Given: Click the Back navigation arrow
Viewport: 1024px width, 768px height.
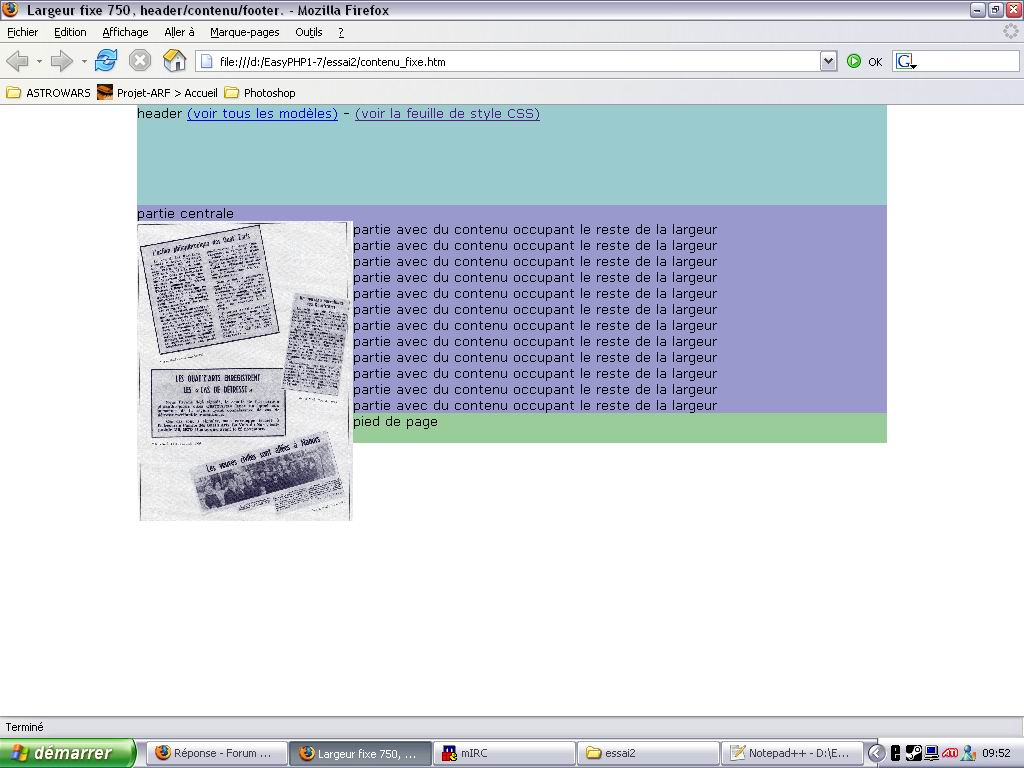Looking at the screenshot, I should (17, 61).
